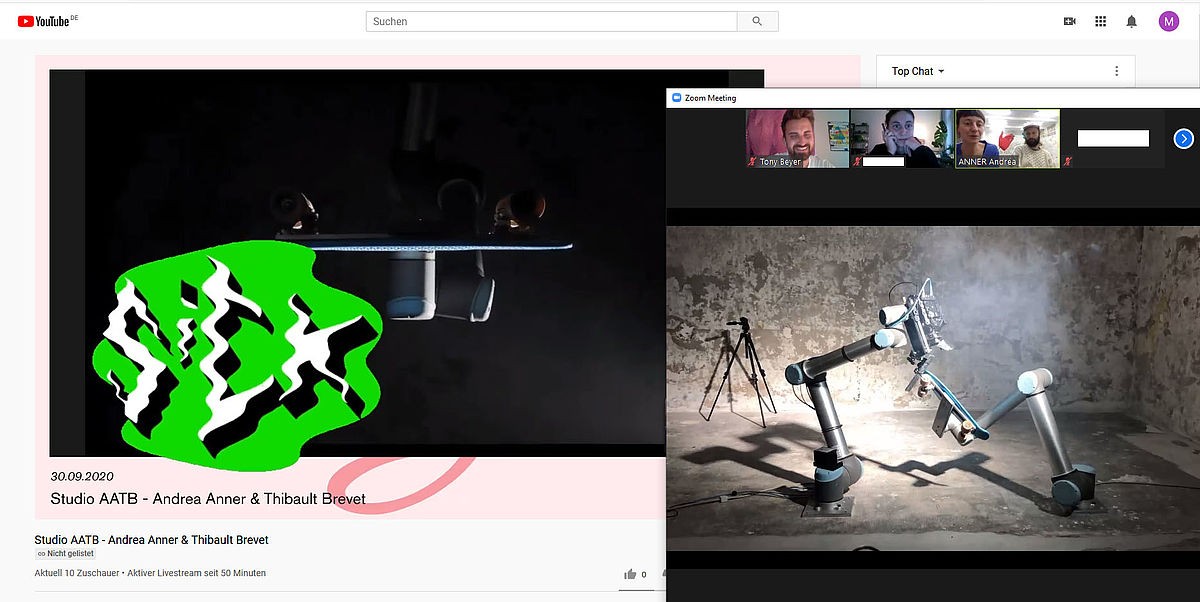Image resolution: width=1200 pixels, height=602 pixels.
Task: Click Tony Beyer's muted microphone icon
Action: [752, 161]
